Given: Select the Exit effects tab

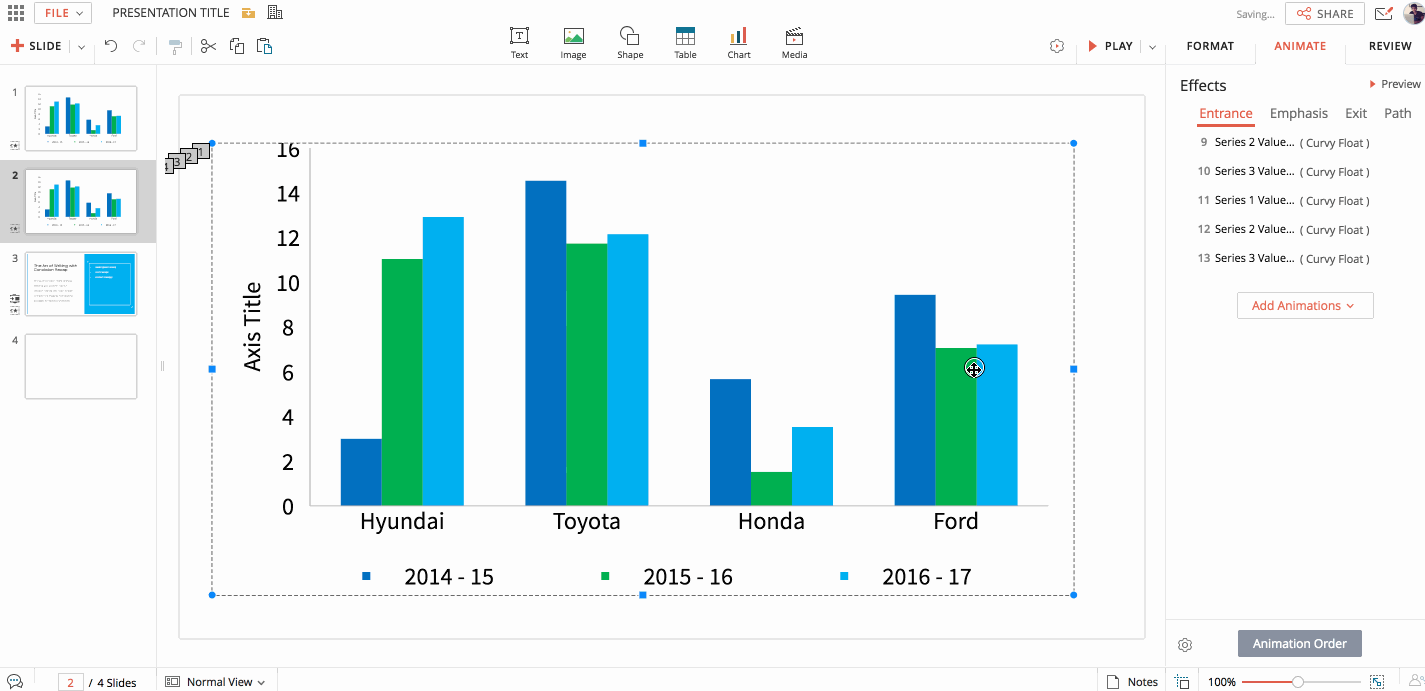Looking at the screenshot, I should coord(1356,113).
